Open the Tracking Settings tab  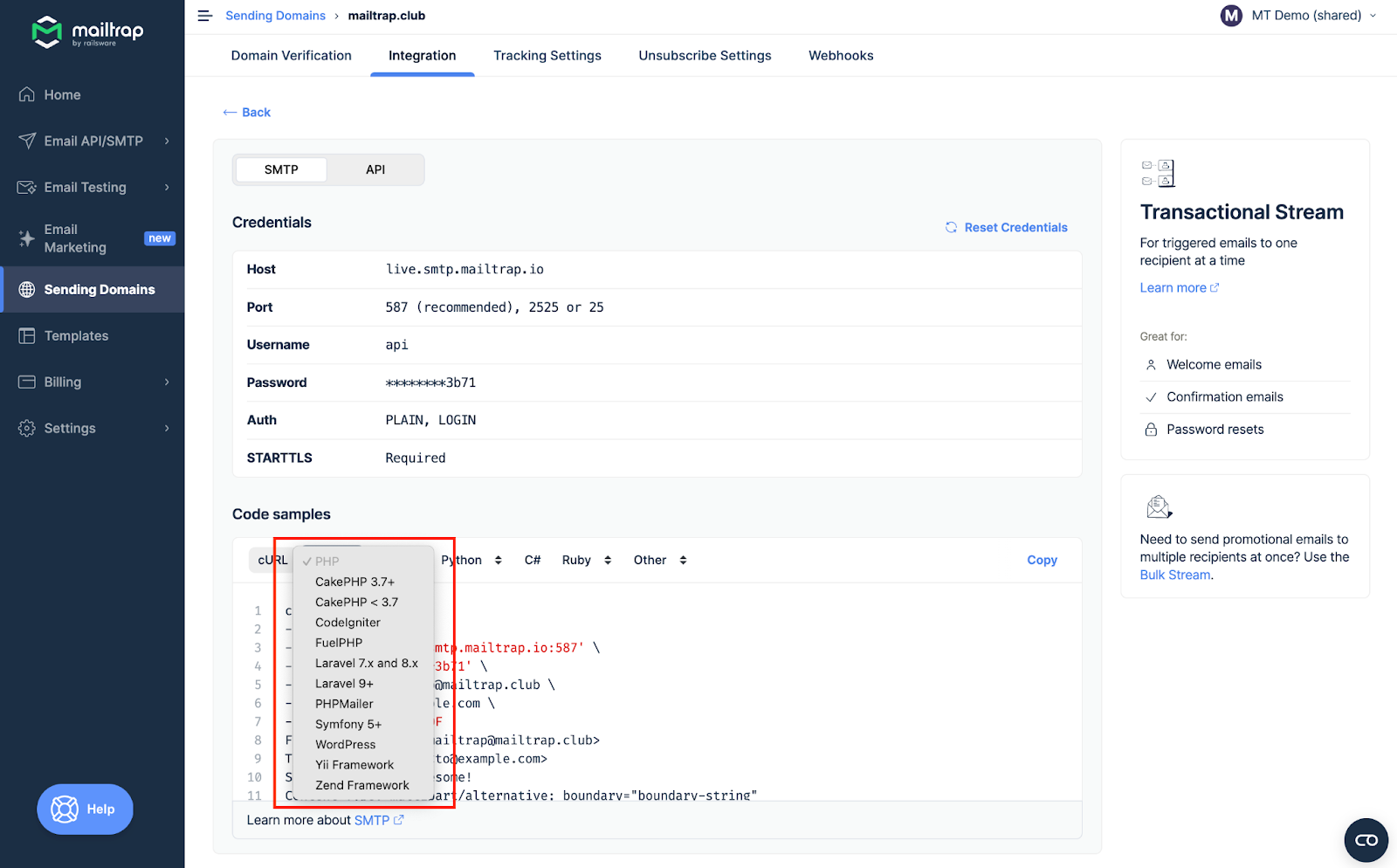coord(547,56)
